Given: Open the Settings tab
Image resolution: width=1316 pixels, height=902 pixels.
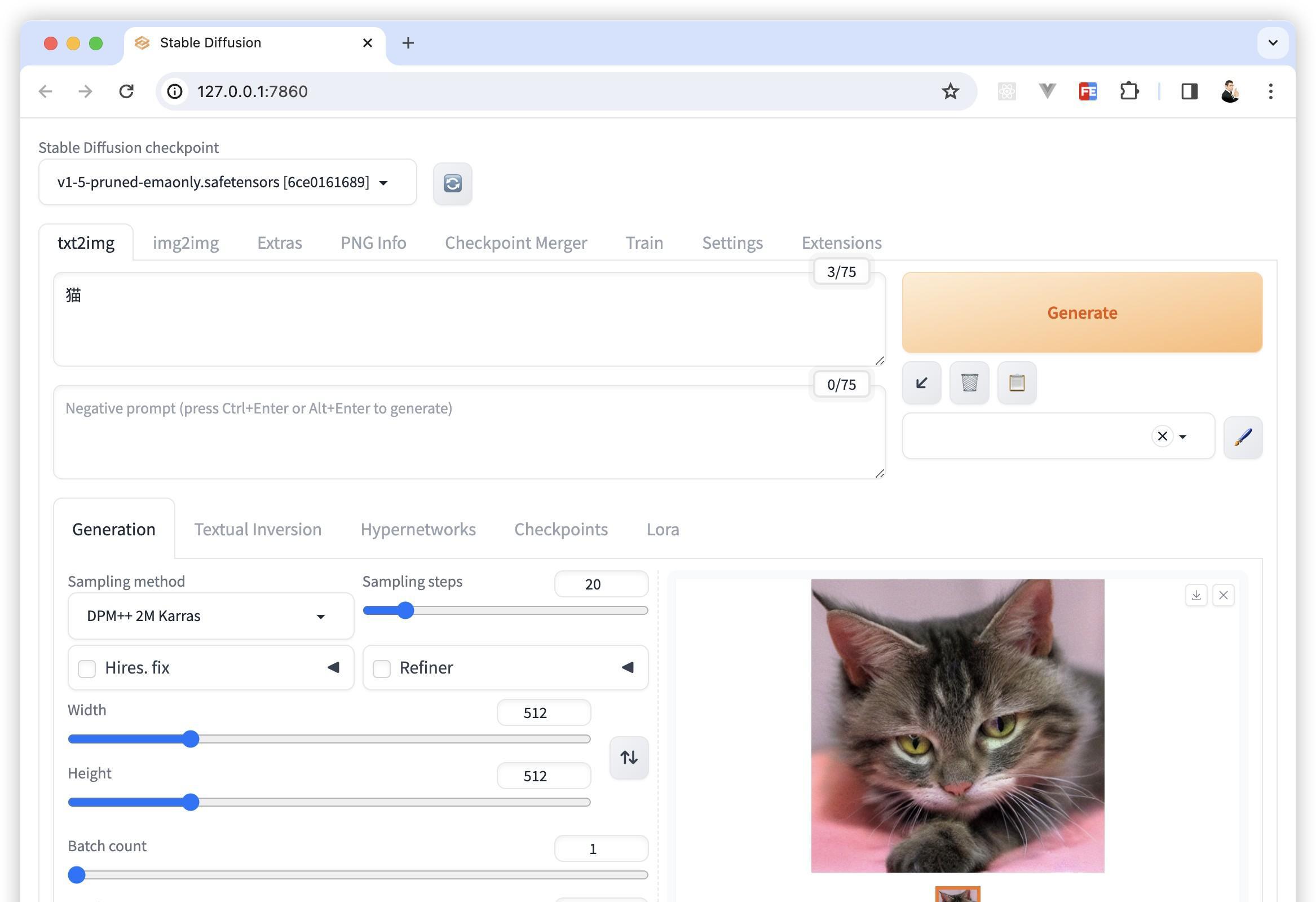Looking at the screenshot, I should click(x=732, y=243).
